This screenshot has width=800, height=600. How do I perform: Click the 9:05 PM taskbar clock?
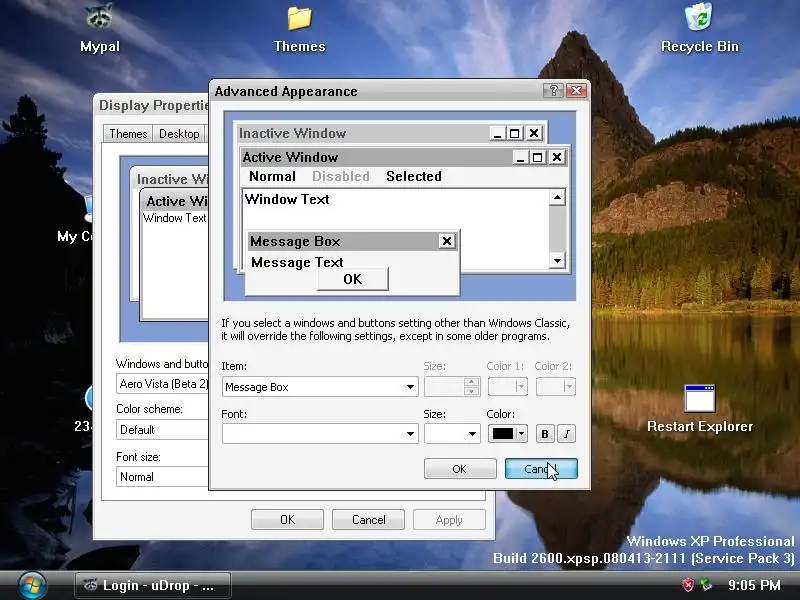(x=754, y=585)
